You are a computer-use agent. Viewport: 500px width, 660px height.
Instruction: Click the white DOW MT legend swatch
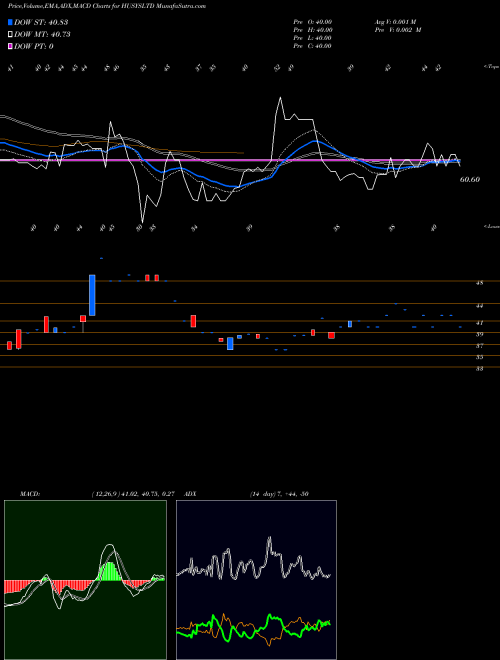click(10, 35)
